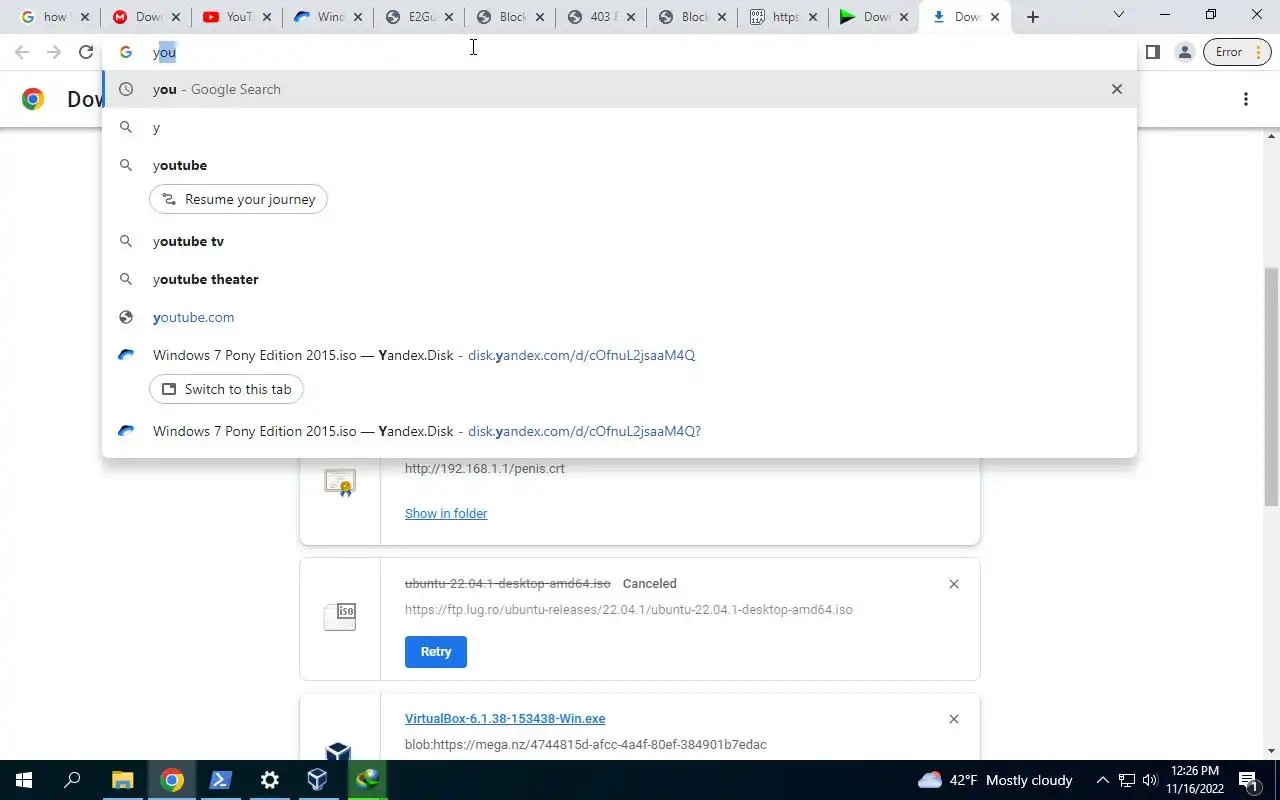Remove the ubuntu ISO download entry
1280x800 pixels.
[x=954, y=584]
